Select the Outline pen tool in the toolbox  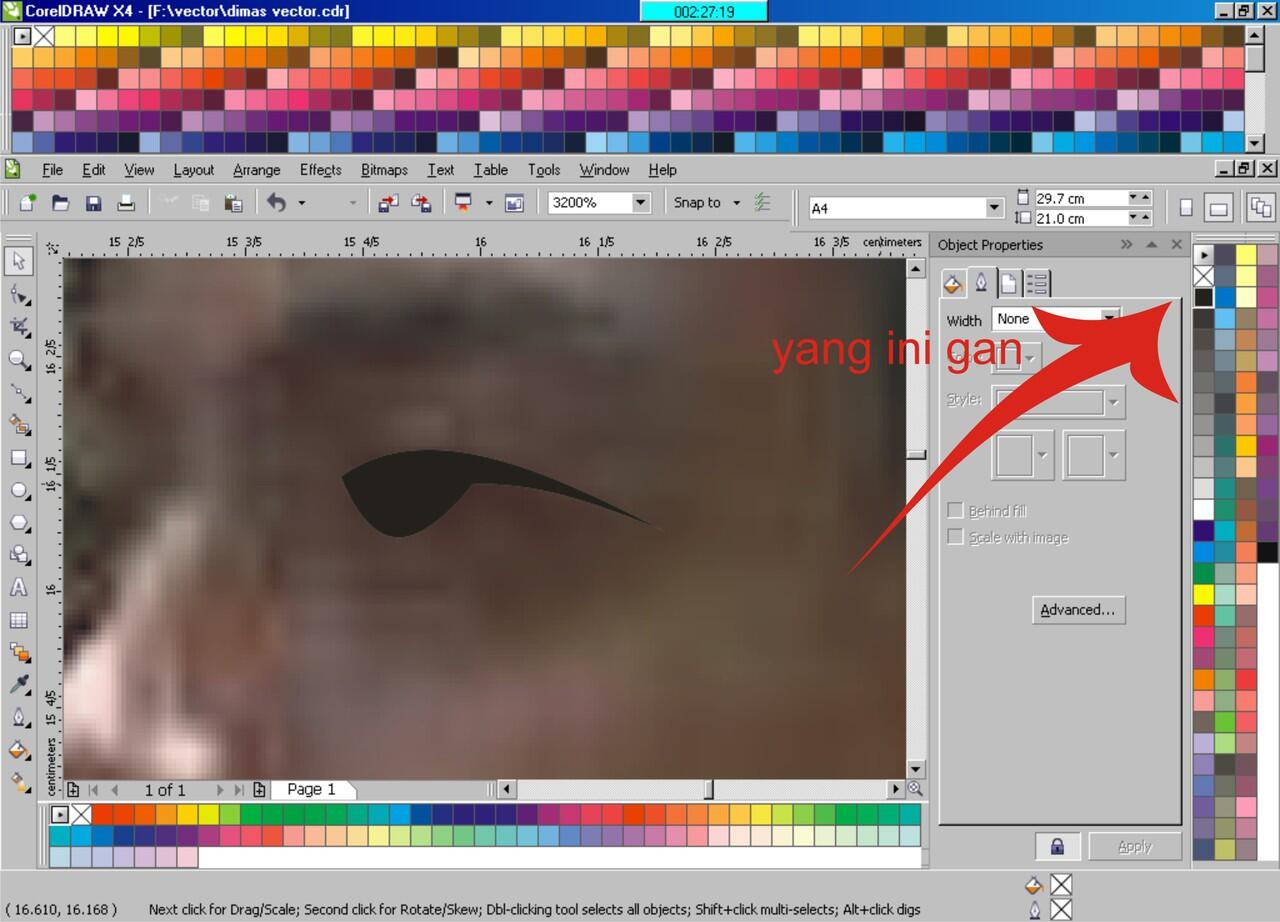(x=19, y=717)
